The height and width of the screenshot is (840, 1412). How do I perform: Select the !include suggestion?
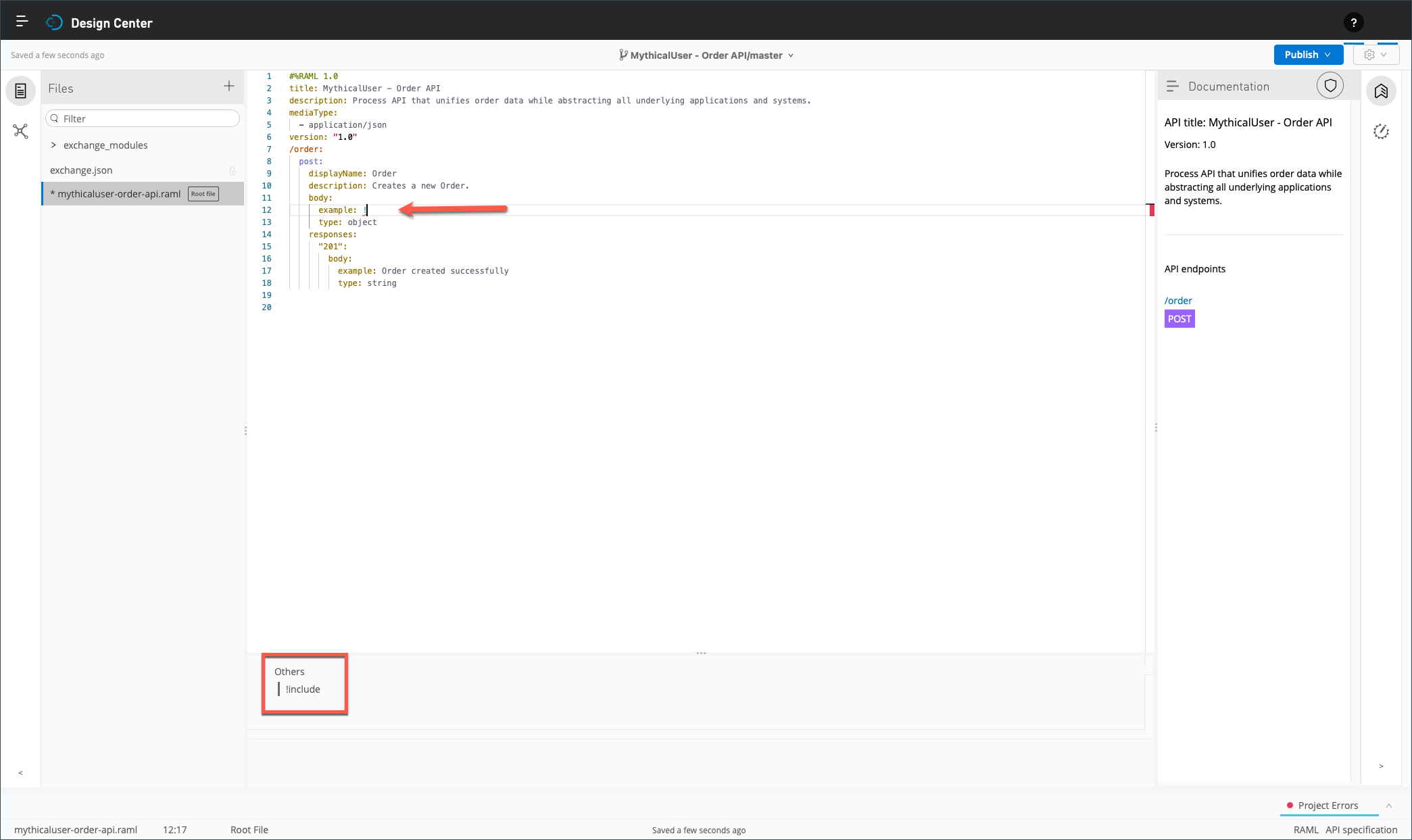[x=303, y=689]
